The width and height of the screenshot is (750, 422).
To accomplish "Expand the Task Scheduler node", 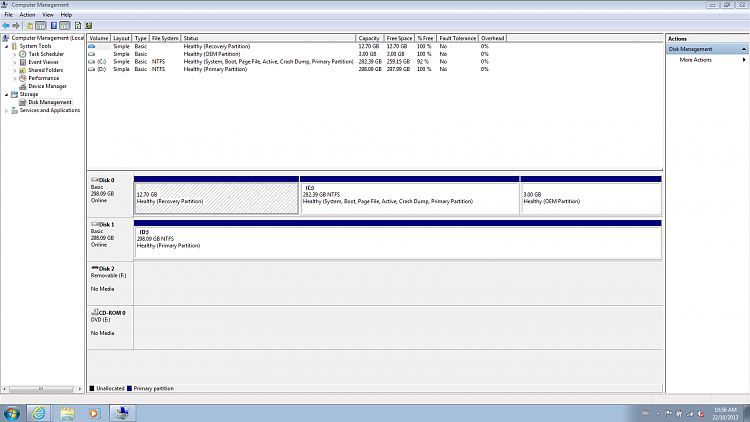I will [15, 55].
